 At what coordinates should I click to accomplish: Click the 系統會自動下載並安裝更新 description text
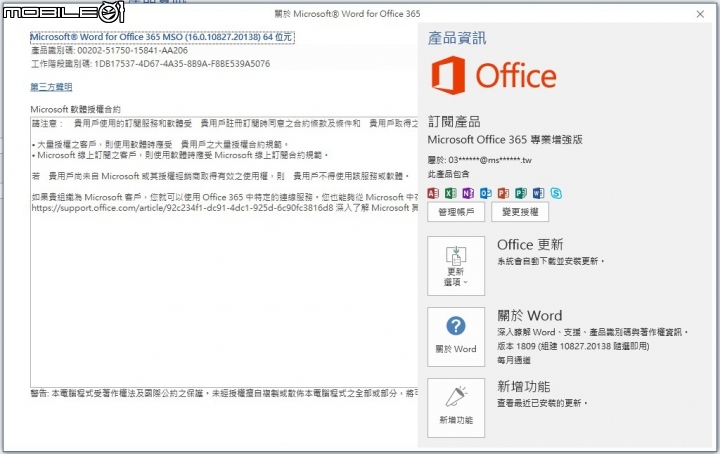pos(551,261)
